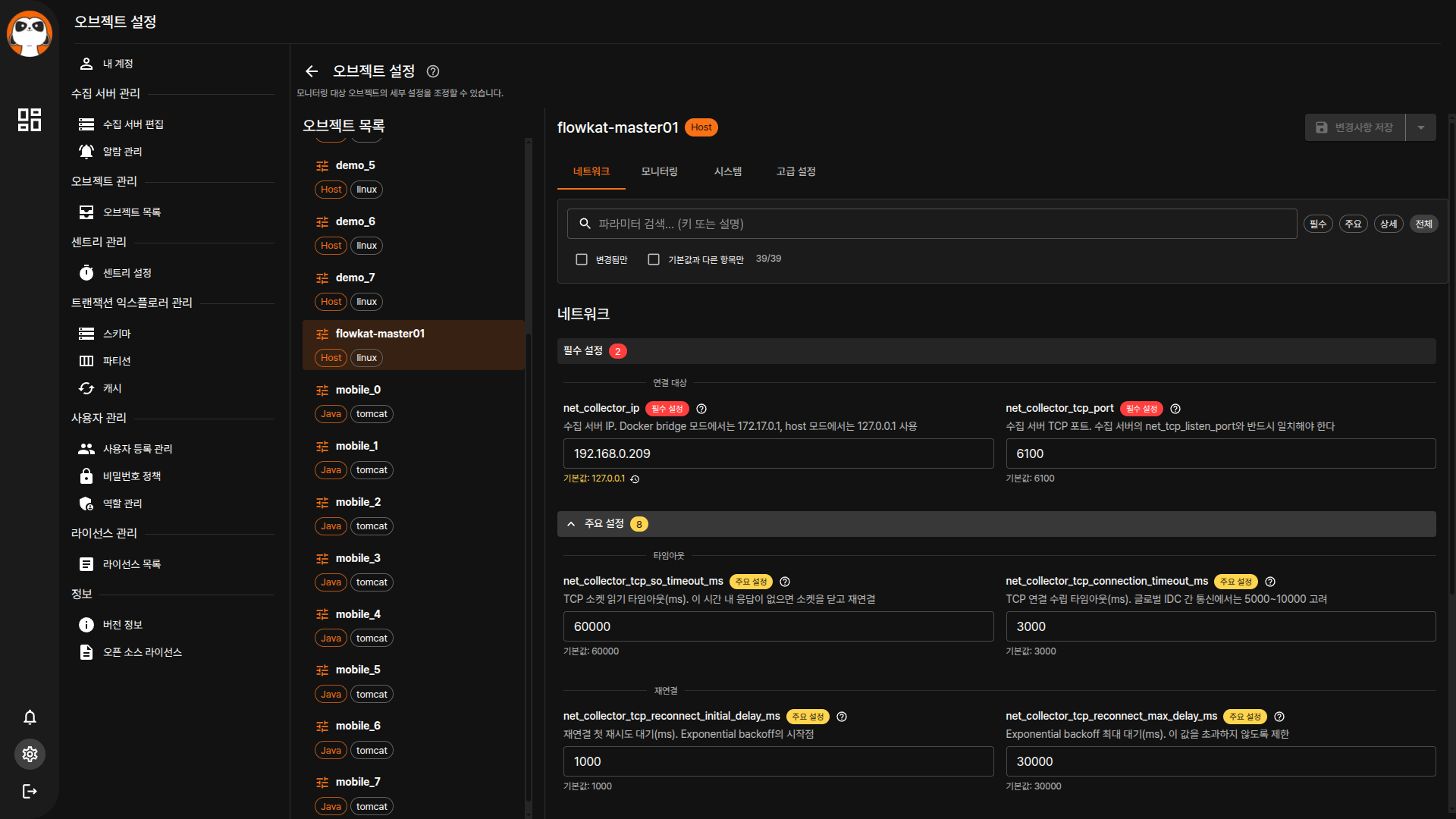
Task: Click the 변경사항 저장 button
Action: click(1354, 127)
